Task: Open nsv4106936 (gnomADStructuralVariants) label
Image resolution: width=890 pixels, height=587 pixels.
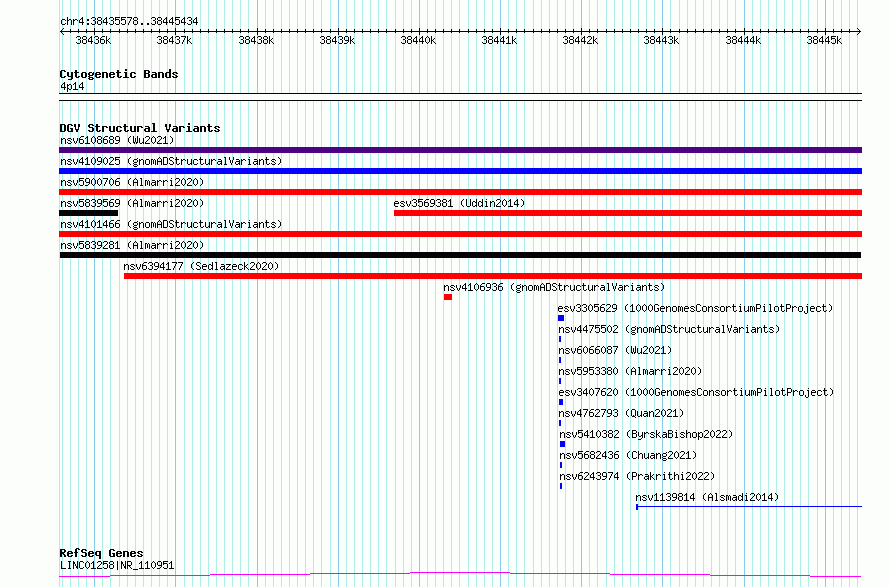Action: pyautogui.click(x=554, y=287)
